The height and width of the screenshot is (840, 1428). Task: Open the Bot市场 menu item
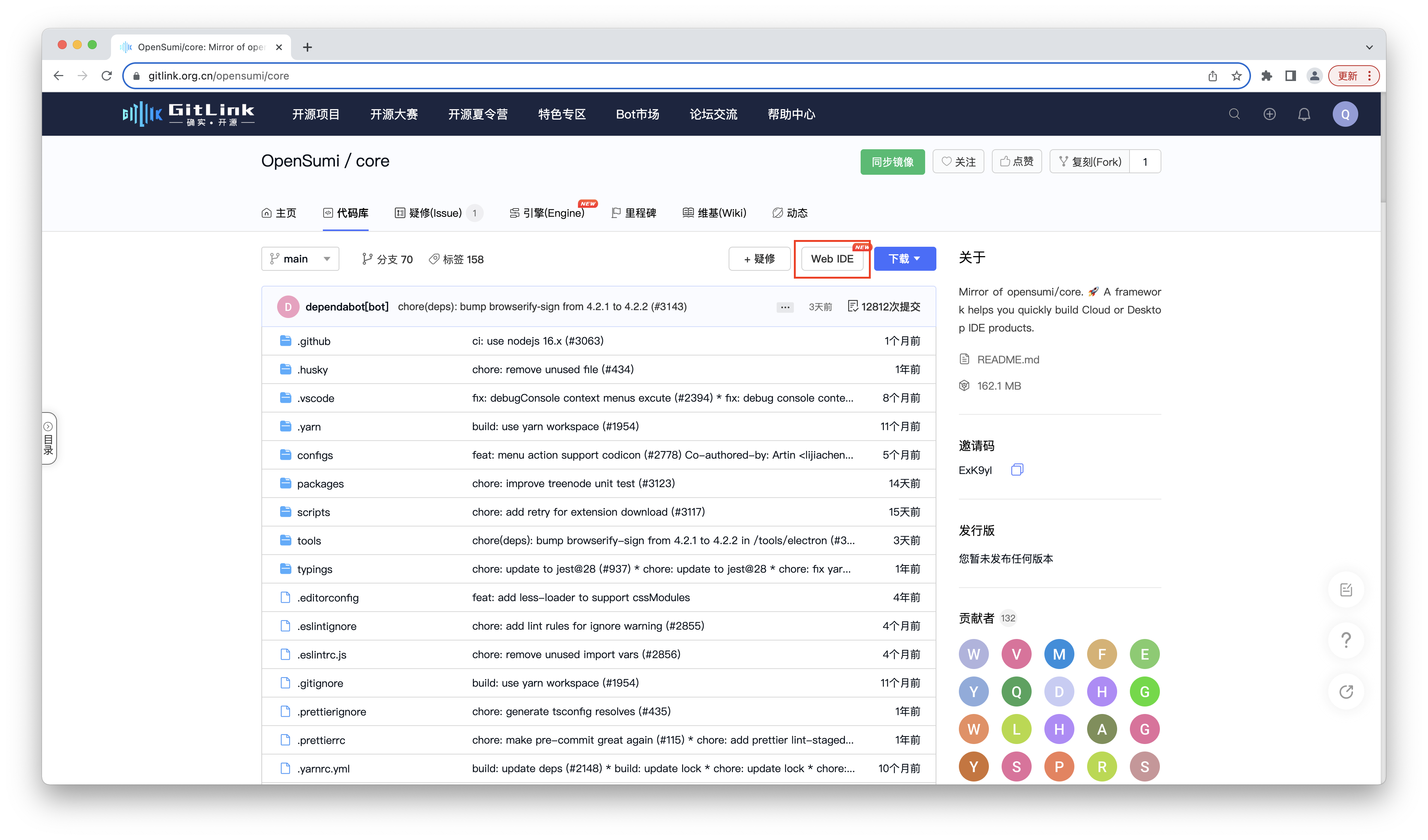tap(637, 114)
